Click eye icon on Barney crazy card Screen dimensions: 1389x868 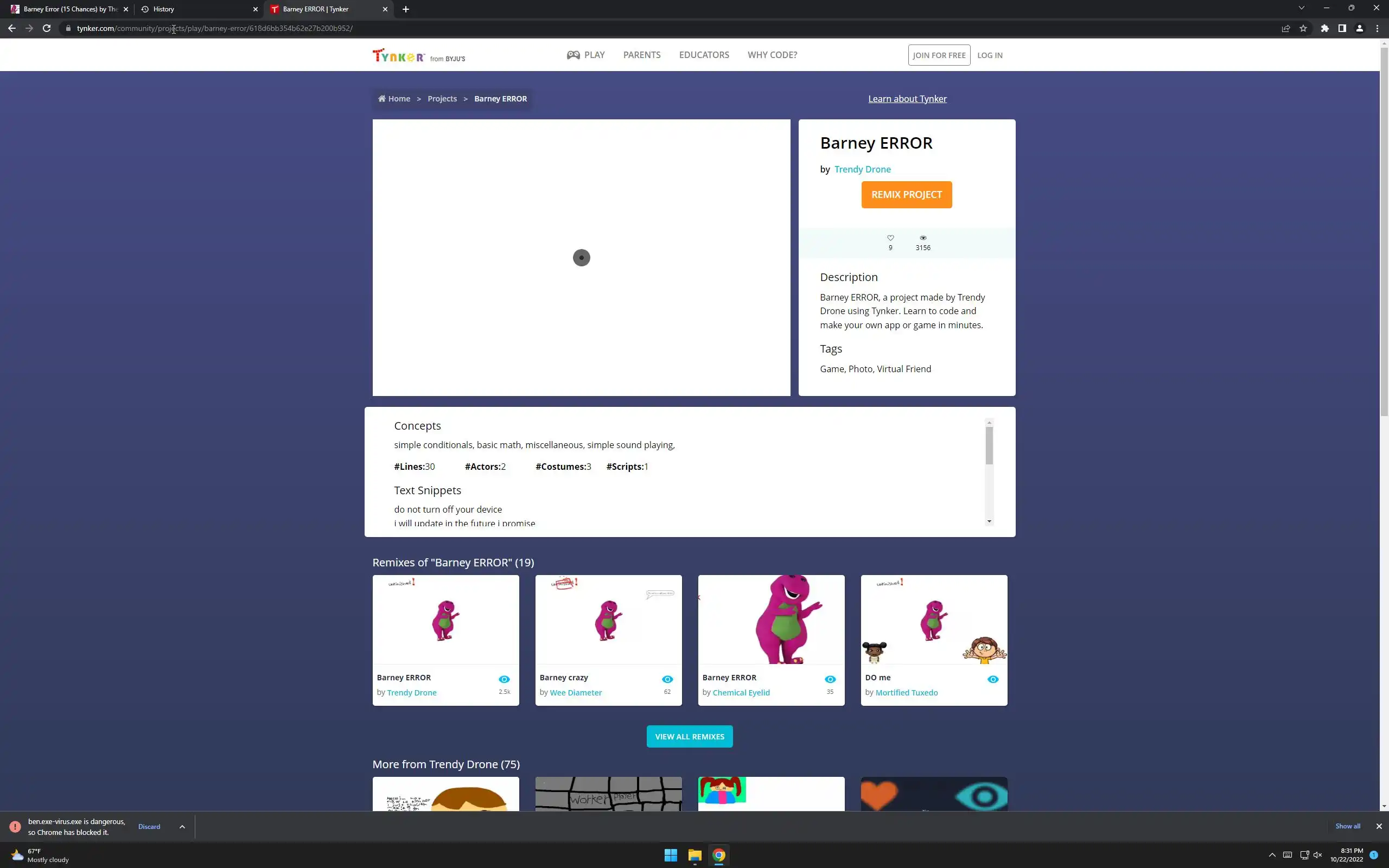coord(667,679)
